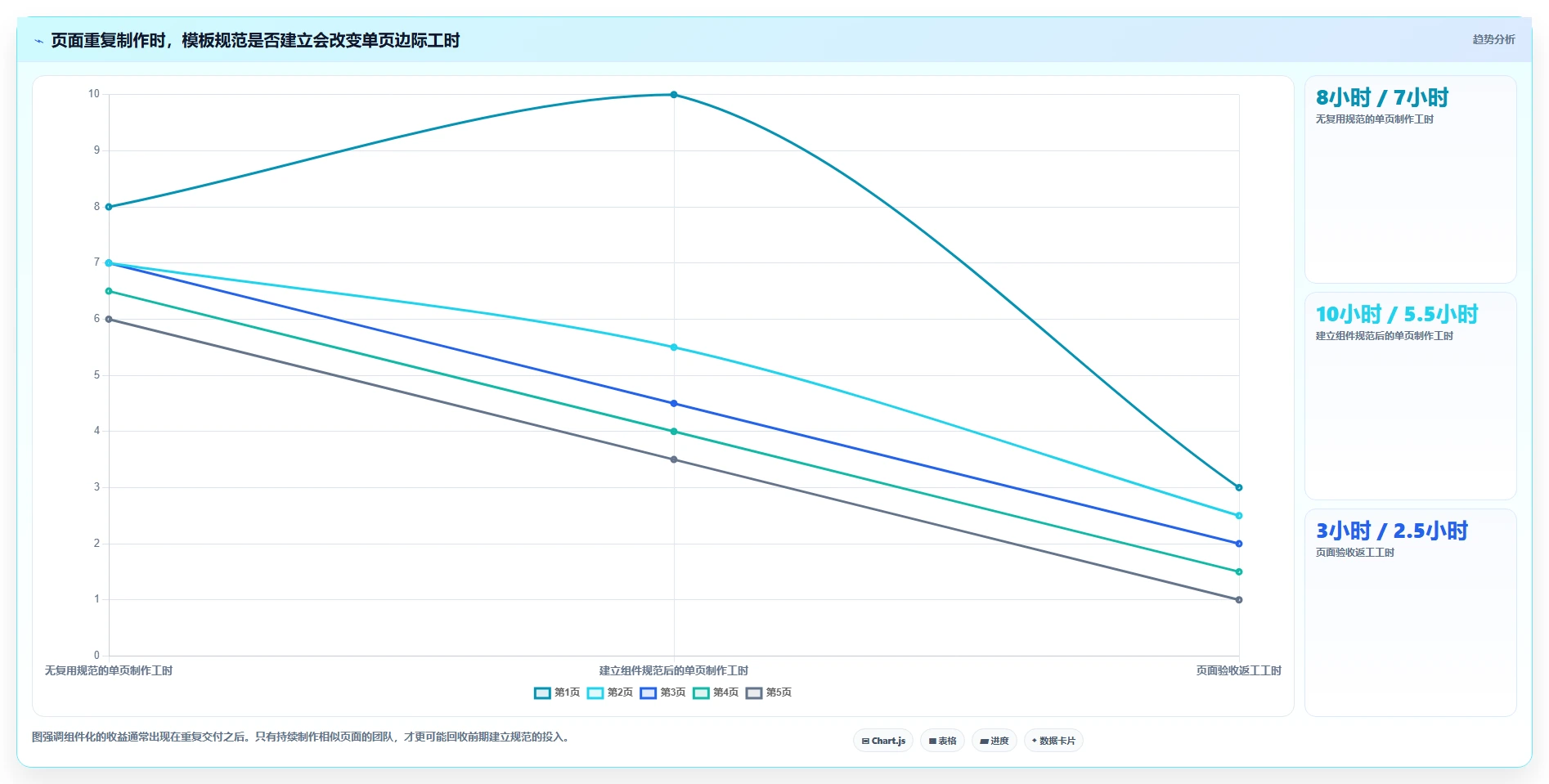Select the 第4页 middle point at value 4
The width and height of the screenshot is (1549, 784).
click(x=674, y=432)
